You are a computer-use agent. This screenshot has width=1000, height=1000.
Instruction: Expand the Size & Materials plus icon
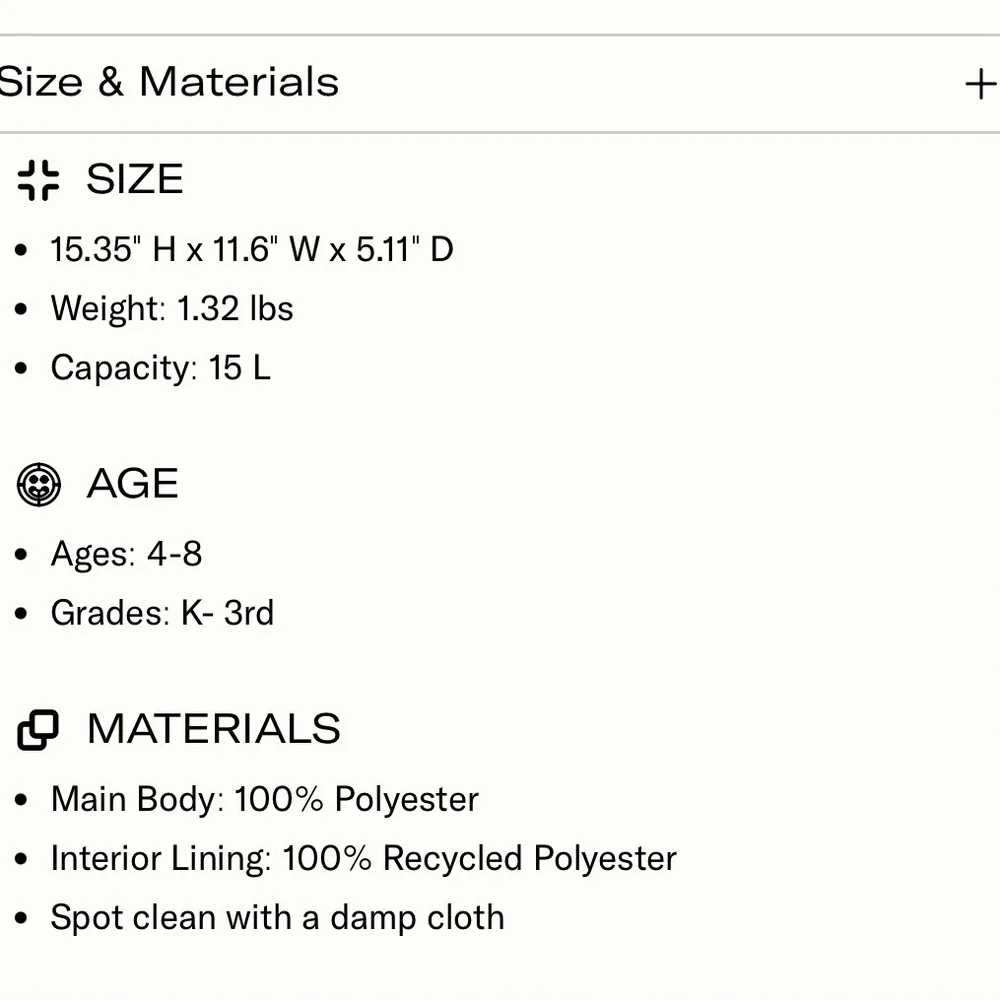tap(981, 84)
